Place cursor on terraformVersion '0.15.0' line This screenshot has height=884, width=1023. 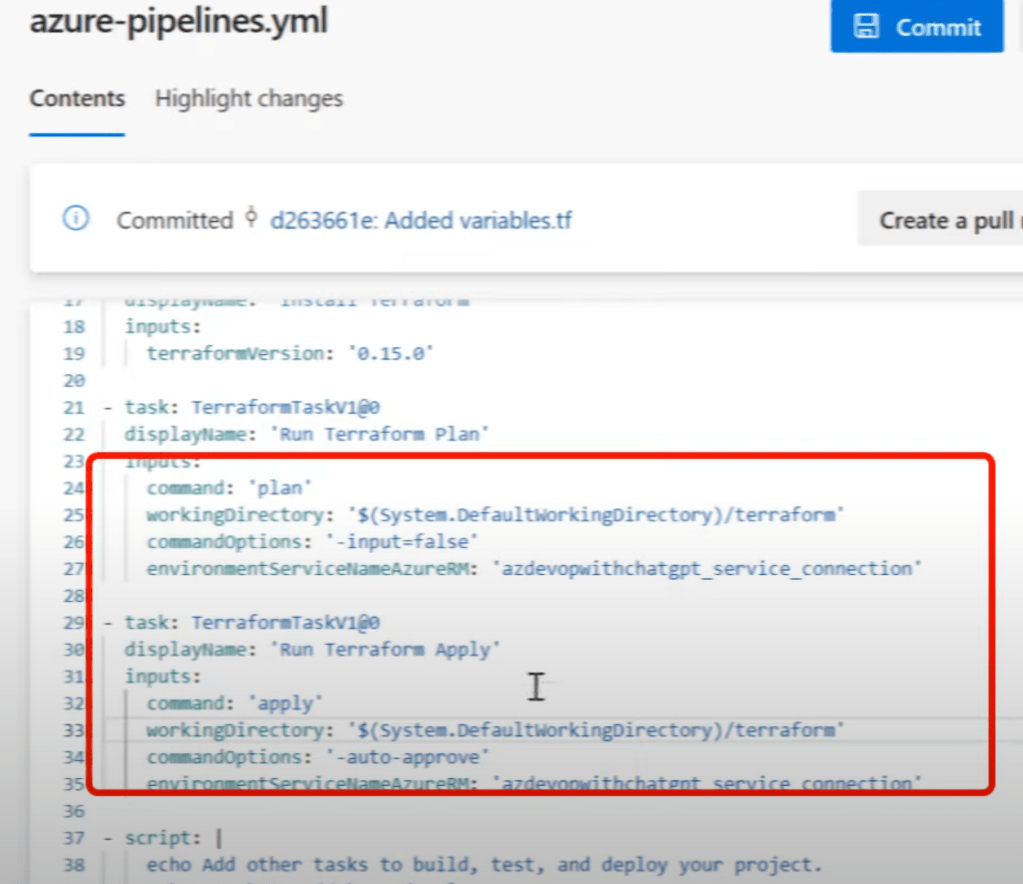coord(290,354)
